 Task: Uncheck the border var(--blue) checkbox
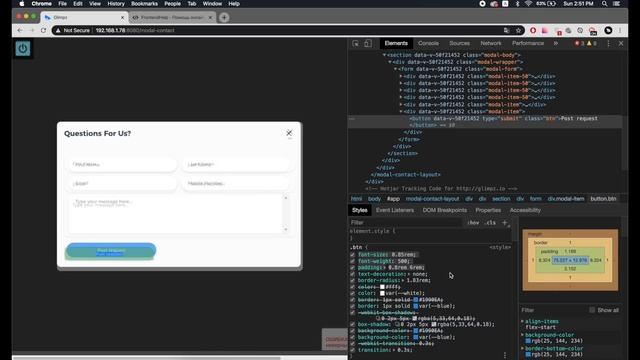pos(352,306)
